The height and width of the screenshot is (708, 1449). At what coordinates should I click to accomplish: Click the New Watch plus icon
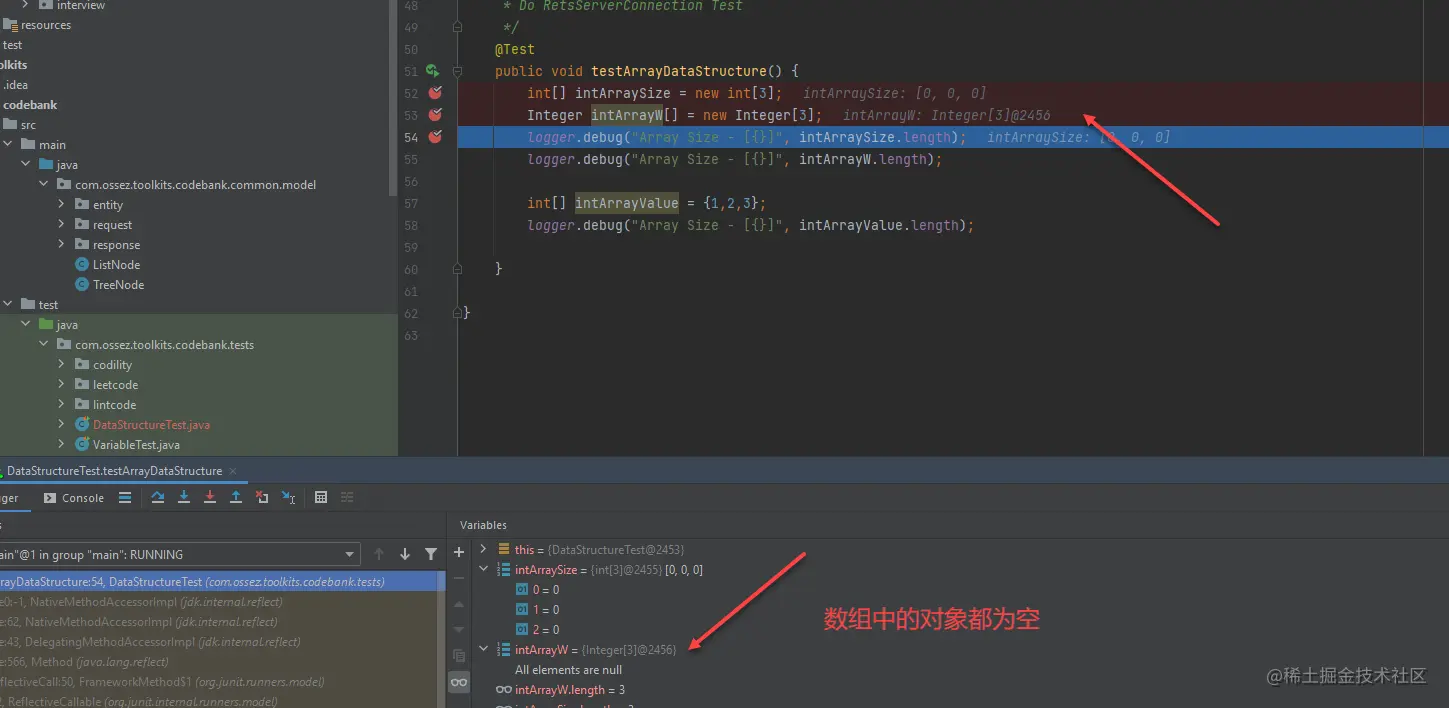click(459, 552)
